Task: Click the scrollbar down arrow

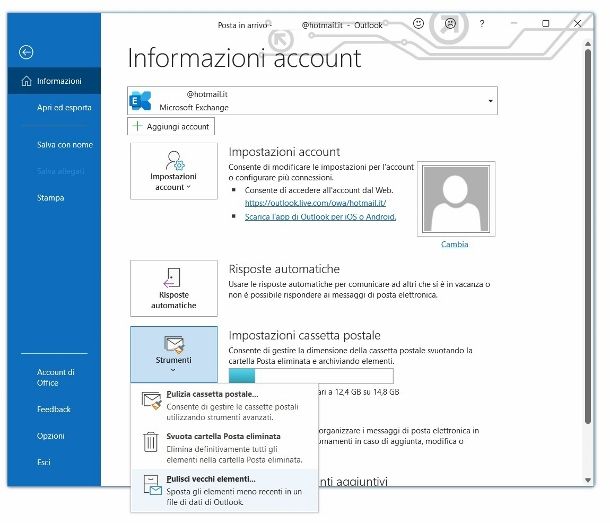Action: [x=588, y=480]
